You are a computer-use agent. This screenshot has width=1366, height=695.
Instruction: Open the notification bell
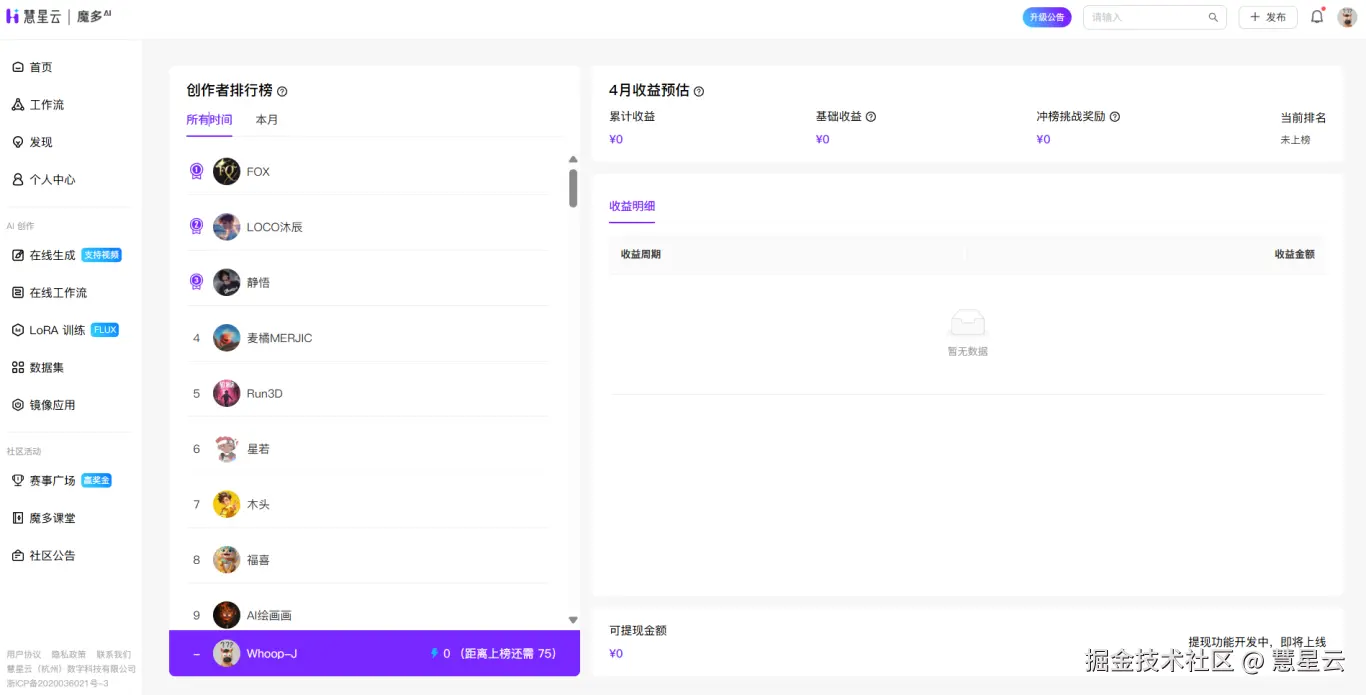[x=1317, y=17]
